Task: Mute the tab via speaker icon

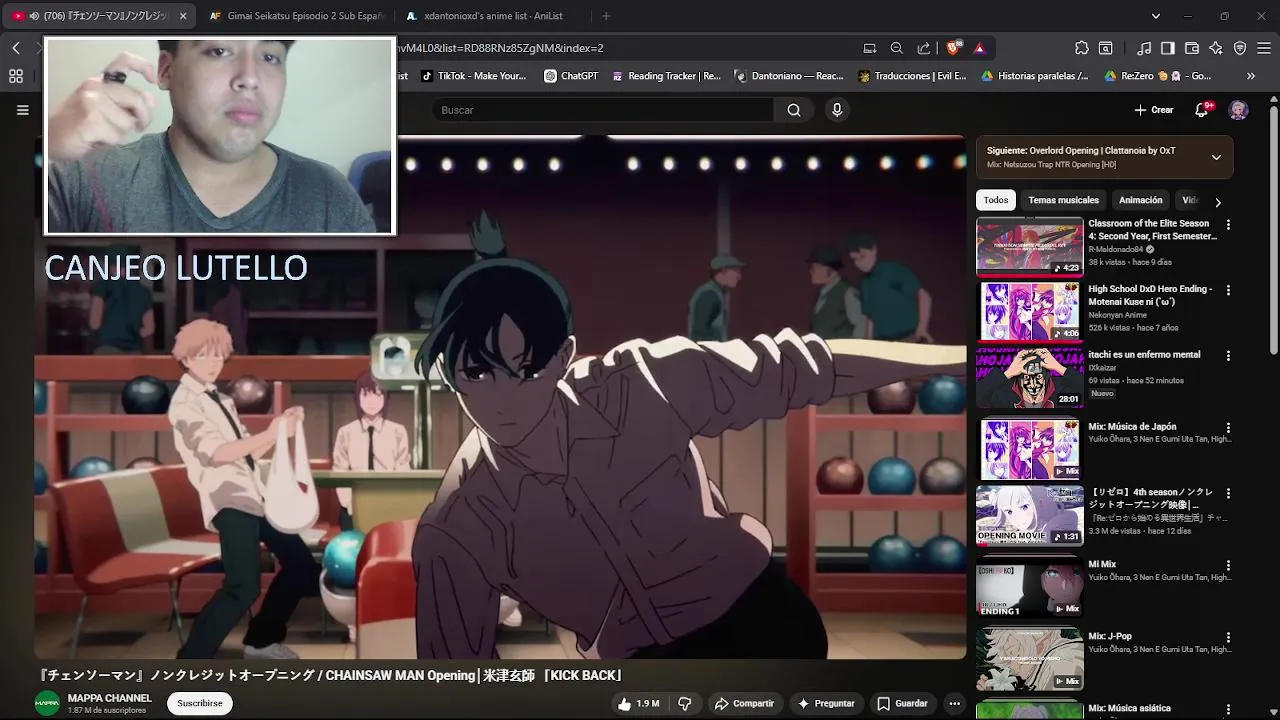Action: coord(34,16)
